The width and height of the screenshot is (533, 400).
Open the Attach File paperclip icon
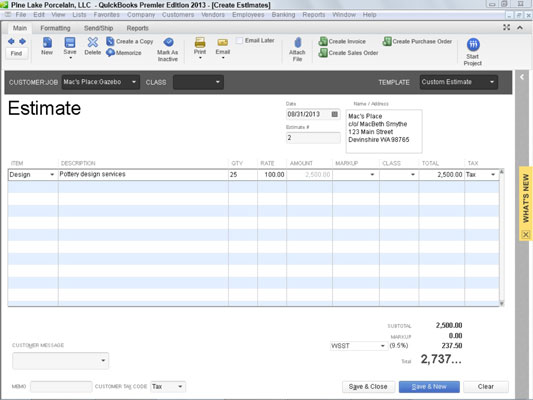[297, 42]
